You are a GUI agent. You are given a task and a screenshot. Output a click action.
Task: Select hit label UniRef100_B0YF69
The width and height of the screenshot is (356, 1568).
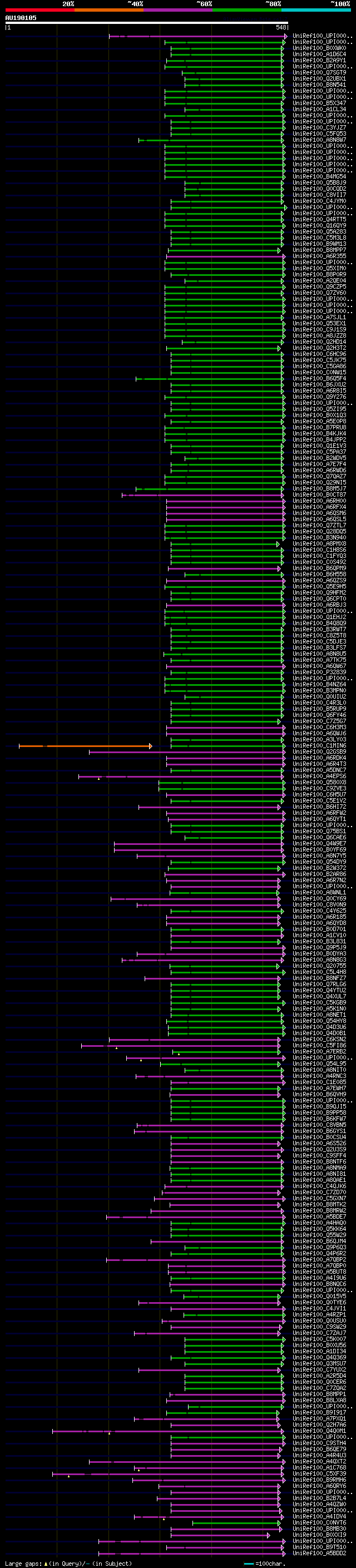pos(319,850)
